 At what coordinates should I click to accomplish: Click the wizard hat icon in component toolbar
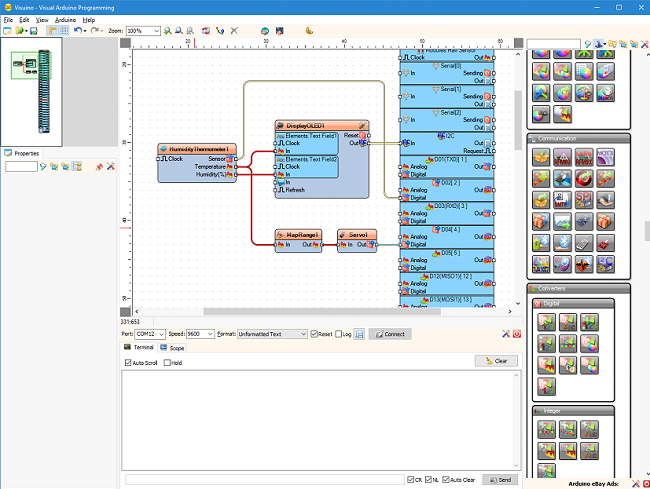pos(599,44)
